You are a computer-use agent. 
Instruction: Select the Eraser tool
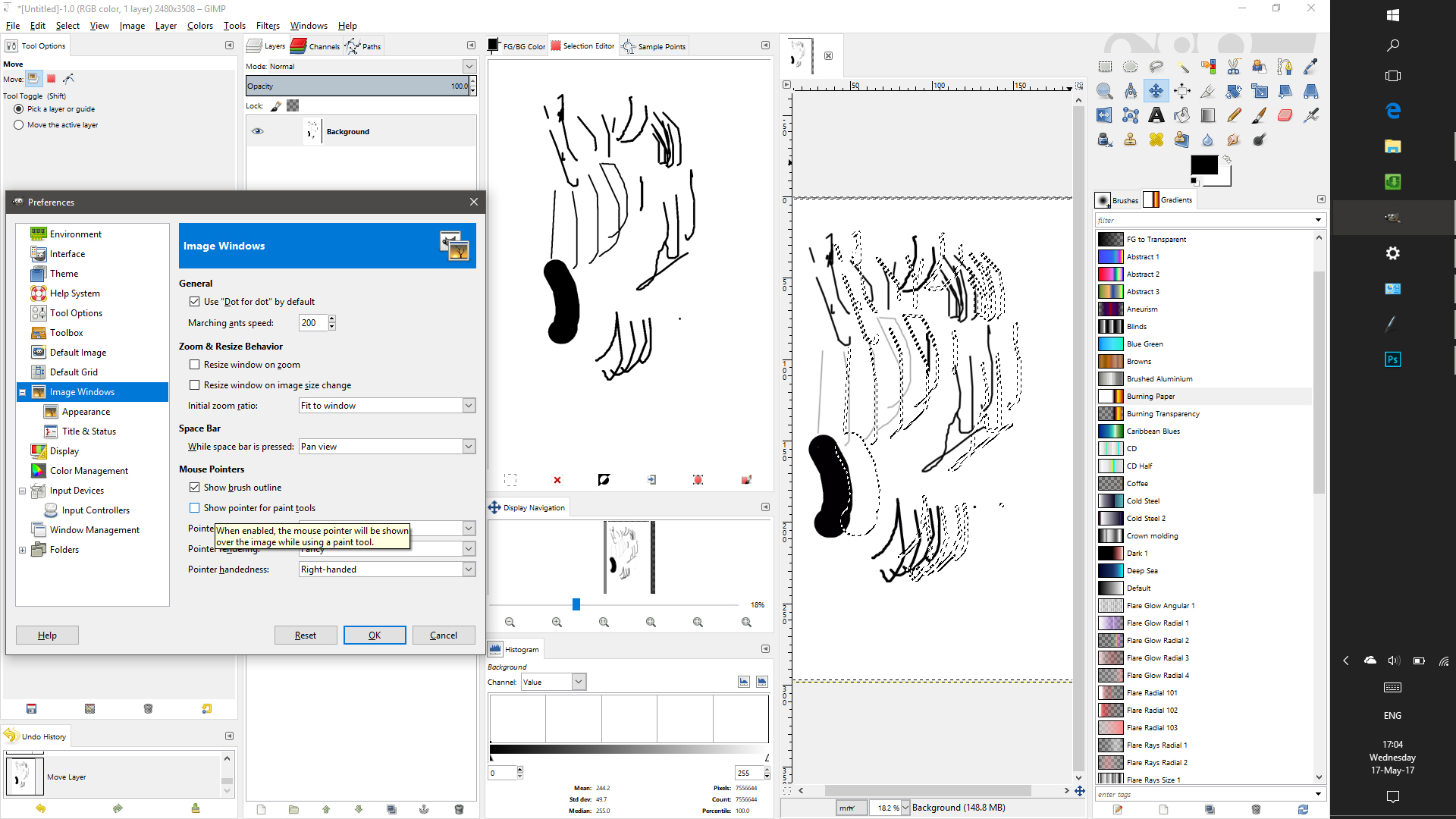click(1285, 115)
